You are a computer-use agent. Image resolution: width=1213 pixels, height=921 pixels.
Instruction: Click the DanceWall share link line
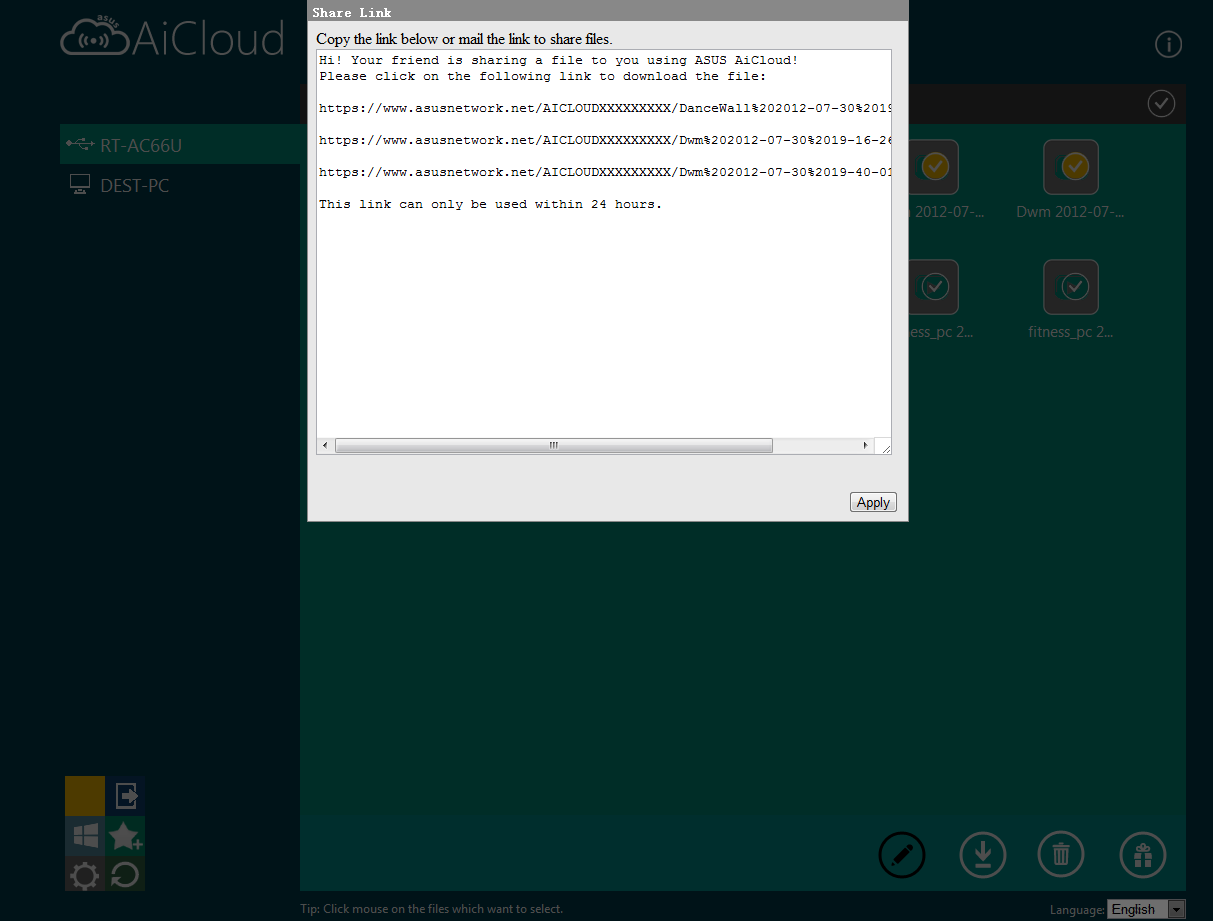[x=605, y=108]
